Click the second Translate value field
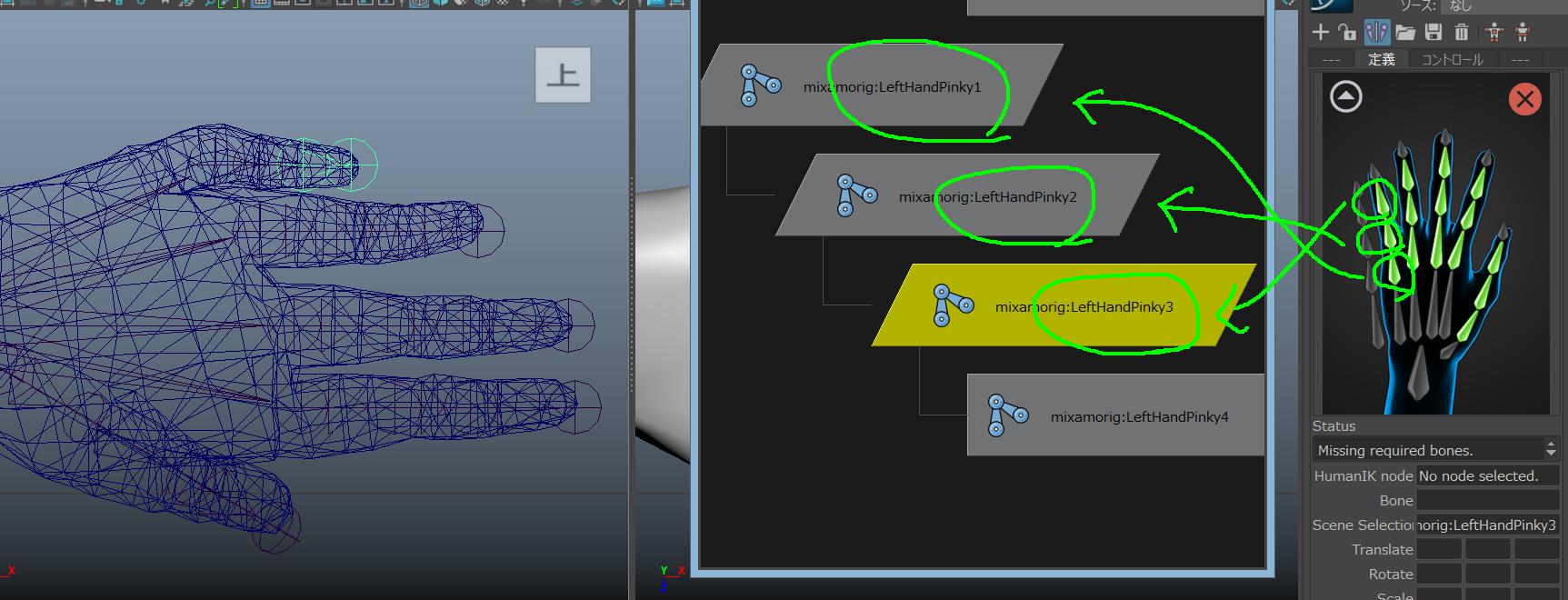This screenshot has height=600, width=1568. (1487, 549)
